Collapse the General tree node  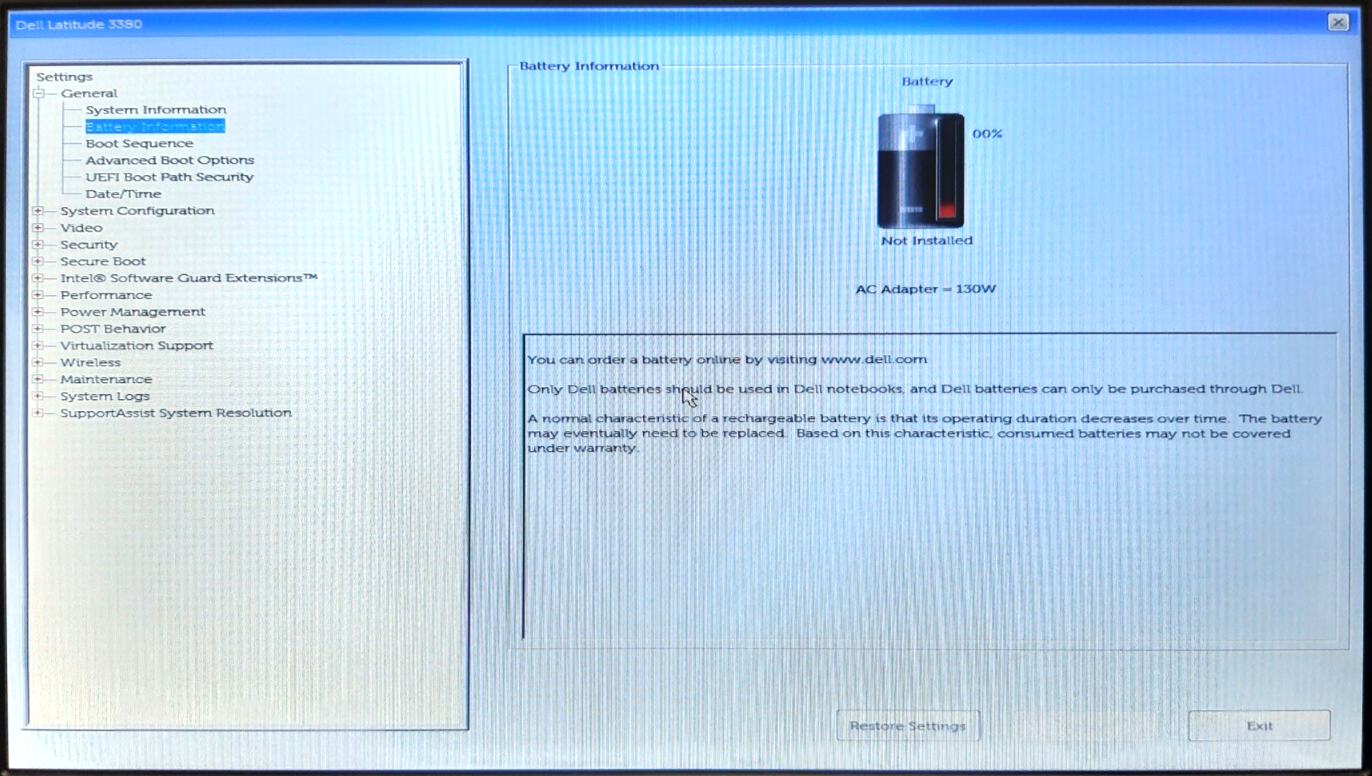click(38, 93)
